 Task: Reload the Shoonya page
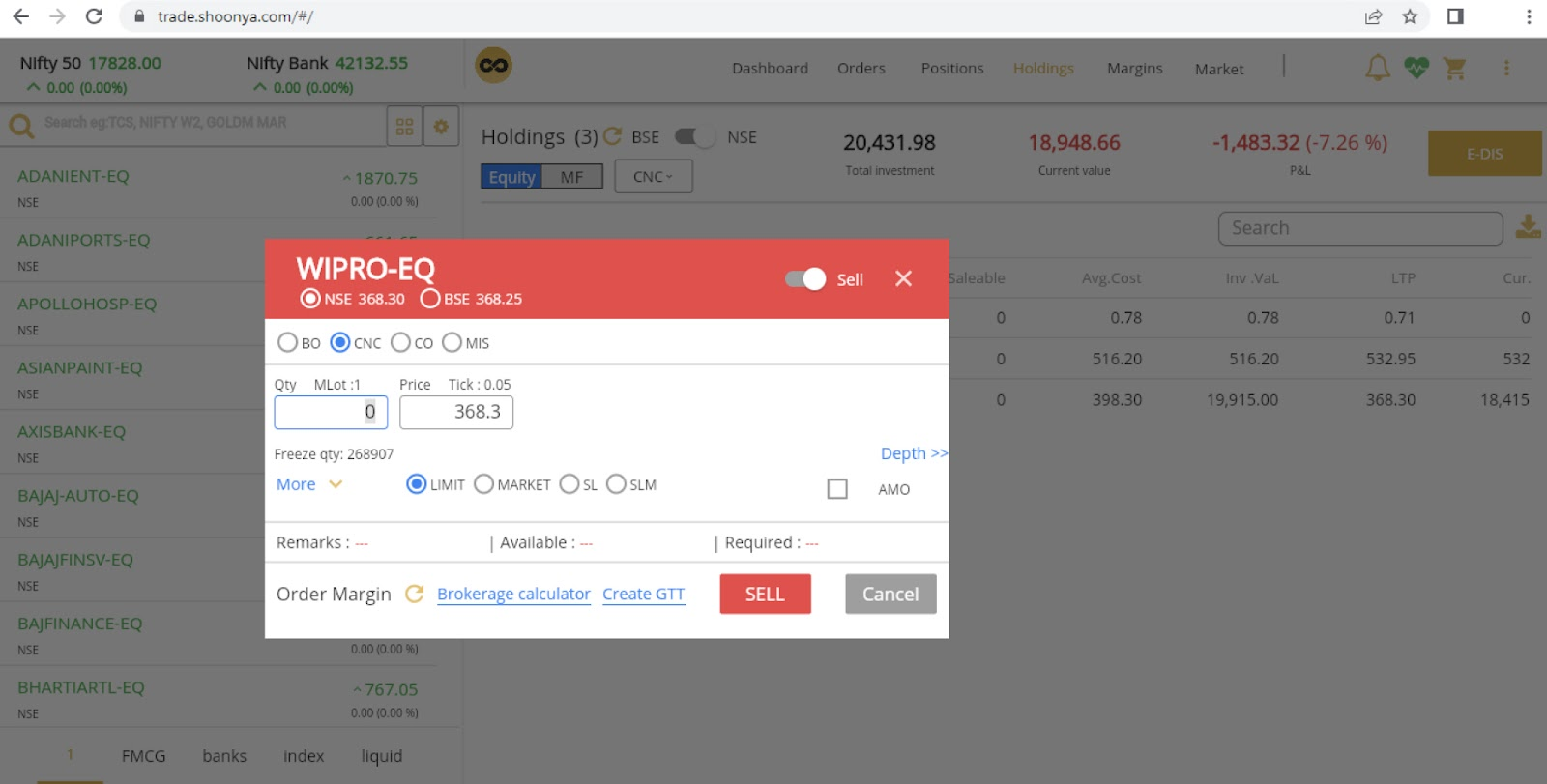[x=94, y=16]
